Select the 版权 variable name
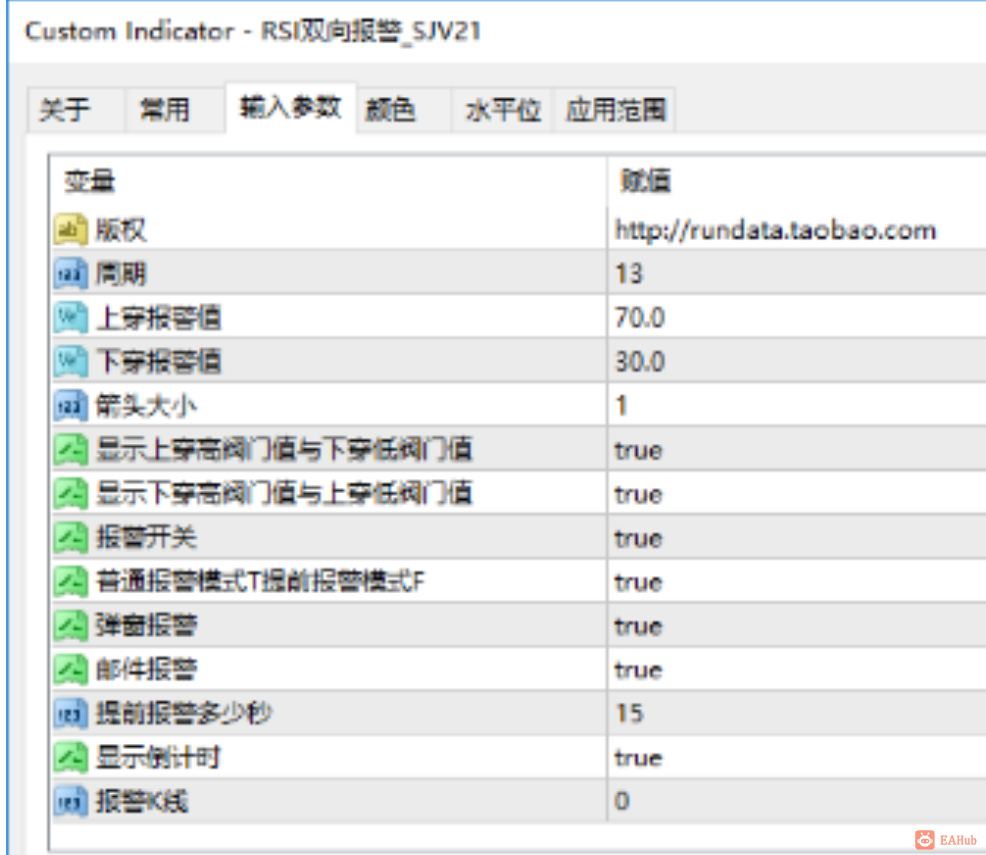The height and width of the screenshot is (855, 986). point(121,230)
